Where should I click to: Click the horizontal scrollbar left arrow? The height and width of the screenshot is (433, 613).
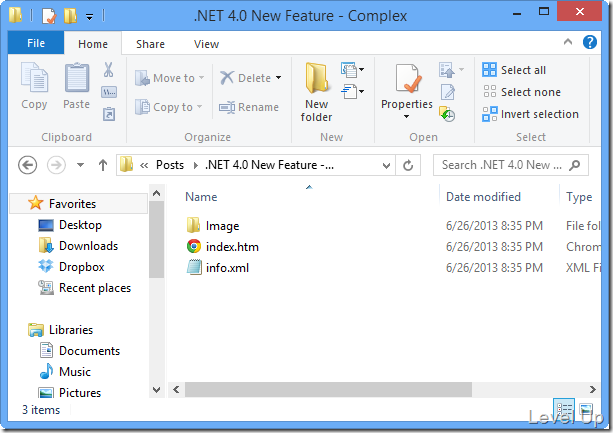tap(176, 390)
